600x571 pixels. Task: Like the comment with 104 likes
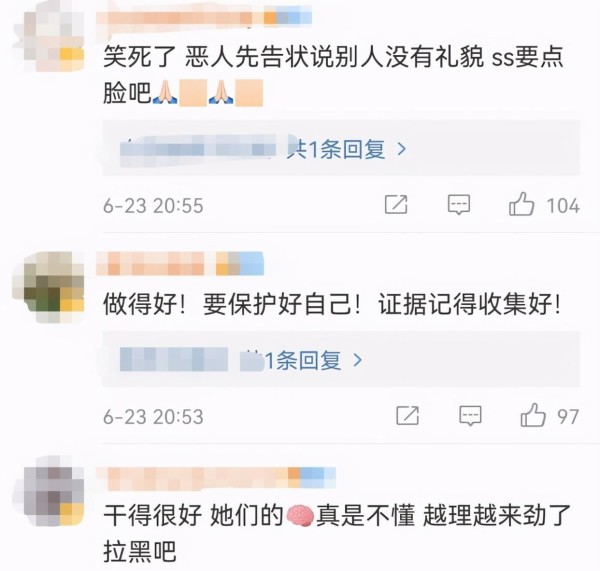521,204
